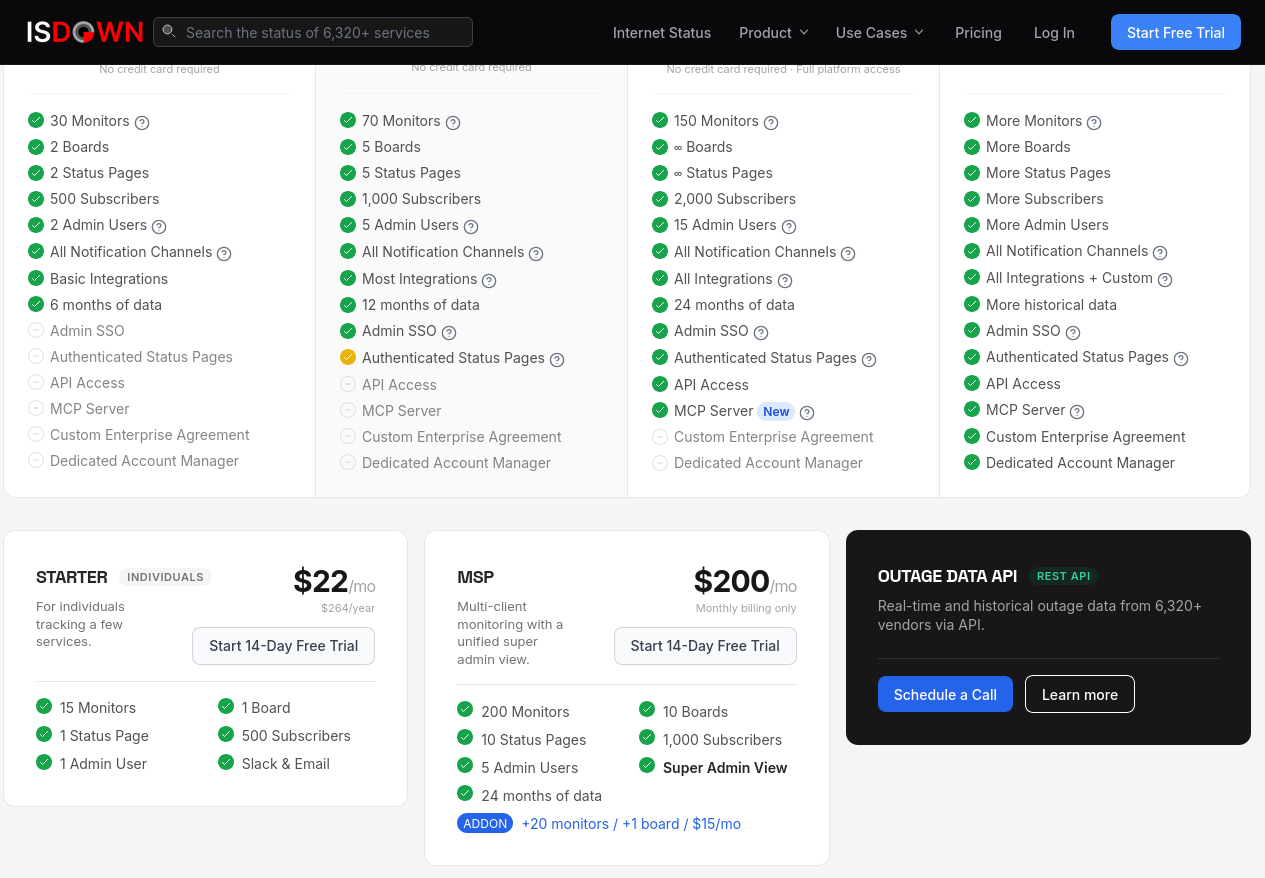Click '6 months of data' feature text
This screenshot has width=1265, height=878.
106,304
